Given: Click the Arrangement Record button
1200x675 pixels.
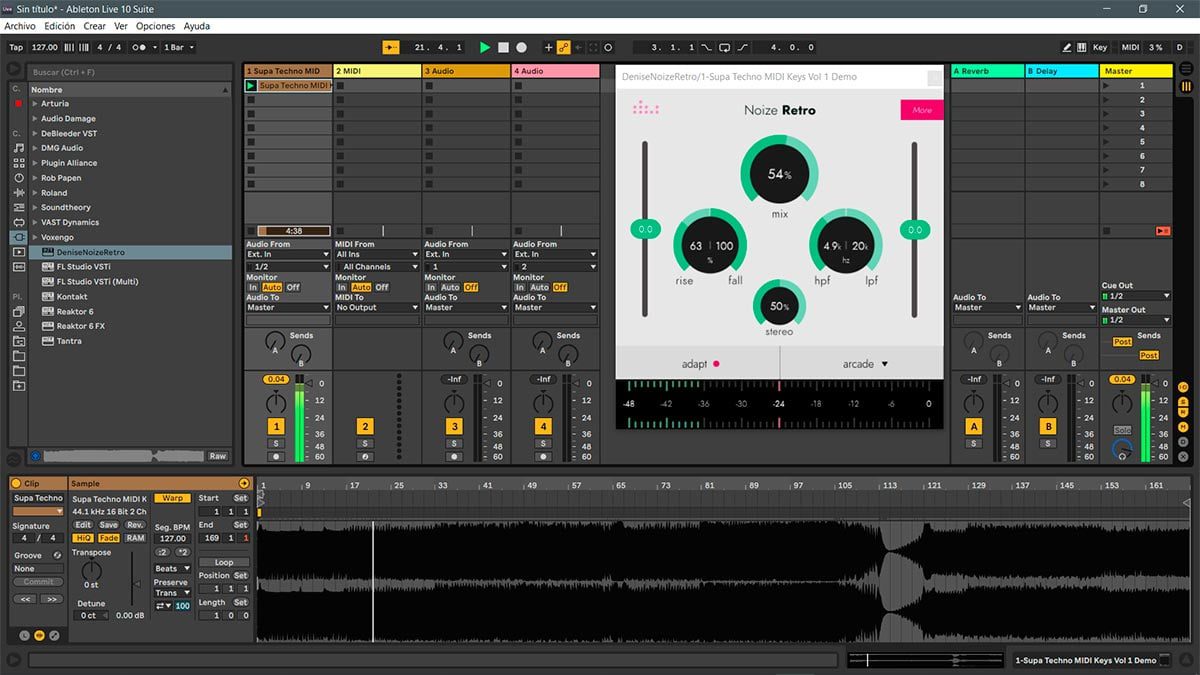Looking at the screenshot, I should tap(521, 47).
